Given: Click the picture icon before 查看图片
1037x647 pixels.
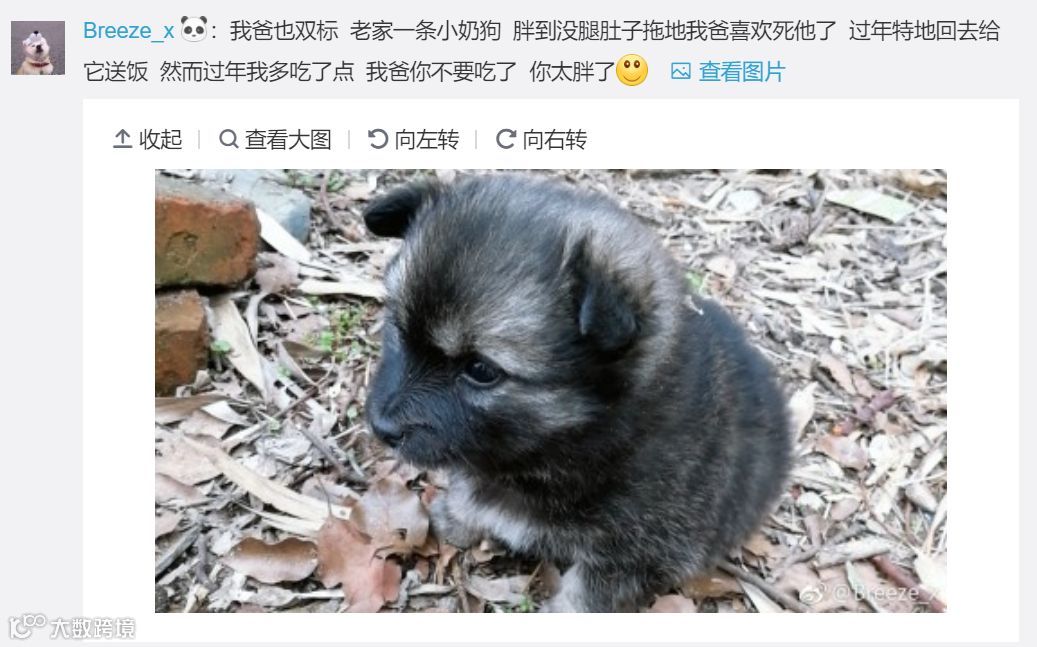Looking at the screenshot, I should [x=681, y=71].
